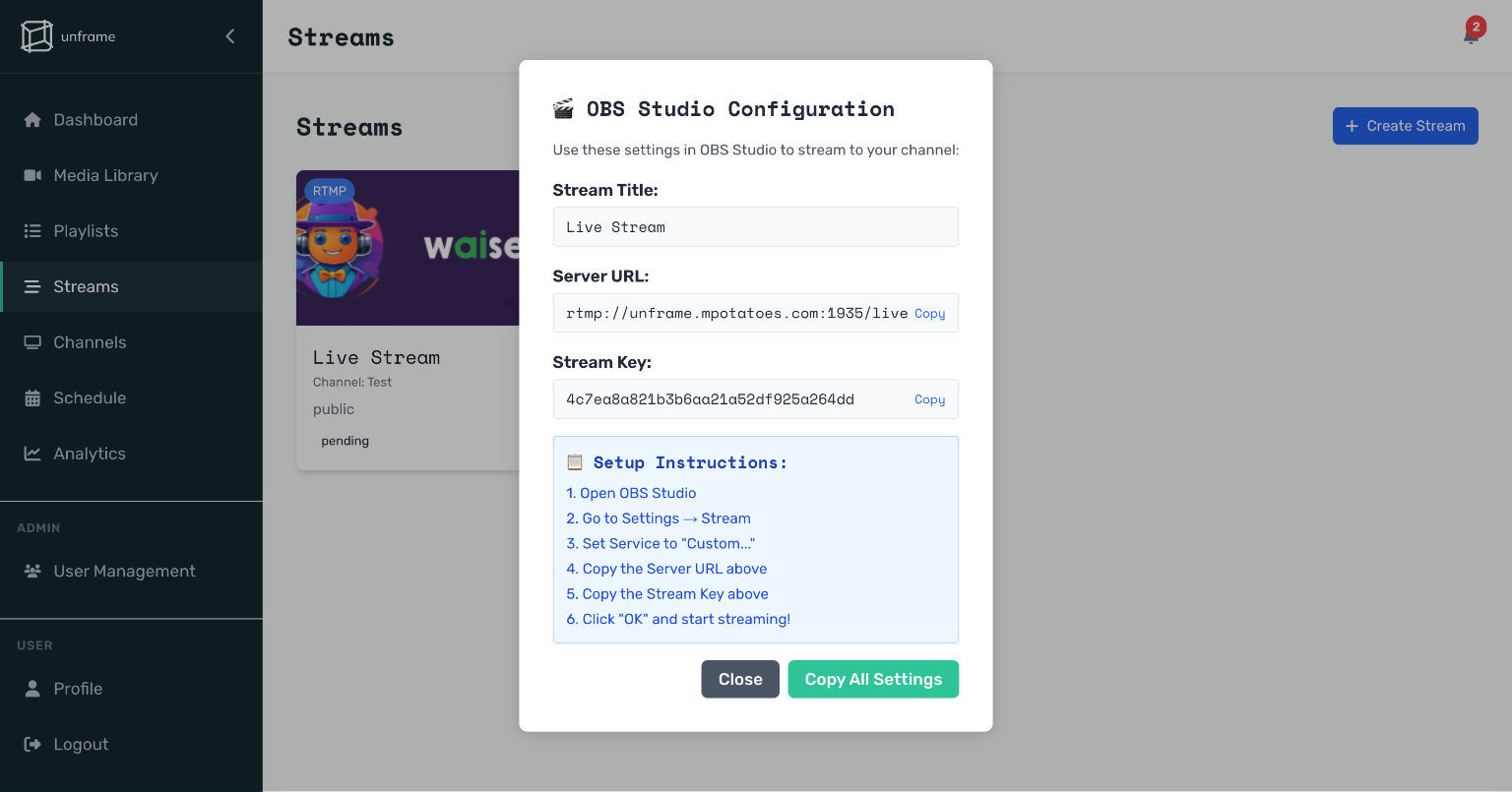The width and height of the screenshot is (1512, 792).
Task: Click the clipboard icon beside Setup Instructions
Action: 575,461
